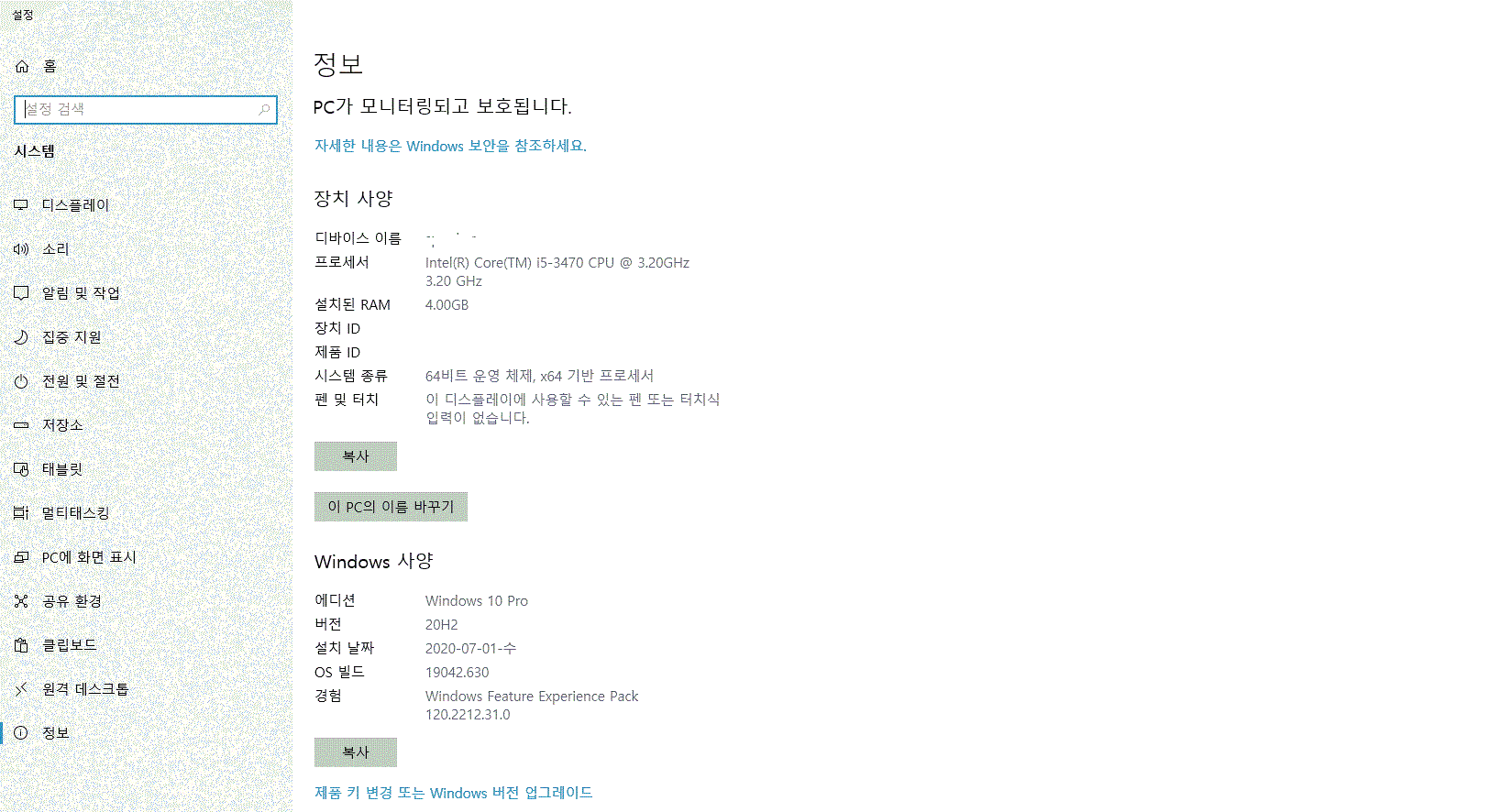
Task: Click the Shared experiences icon
Action: coord(21,601)
